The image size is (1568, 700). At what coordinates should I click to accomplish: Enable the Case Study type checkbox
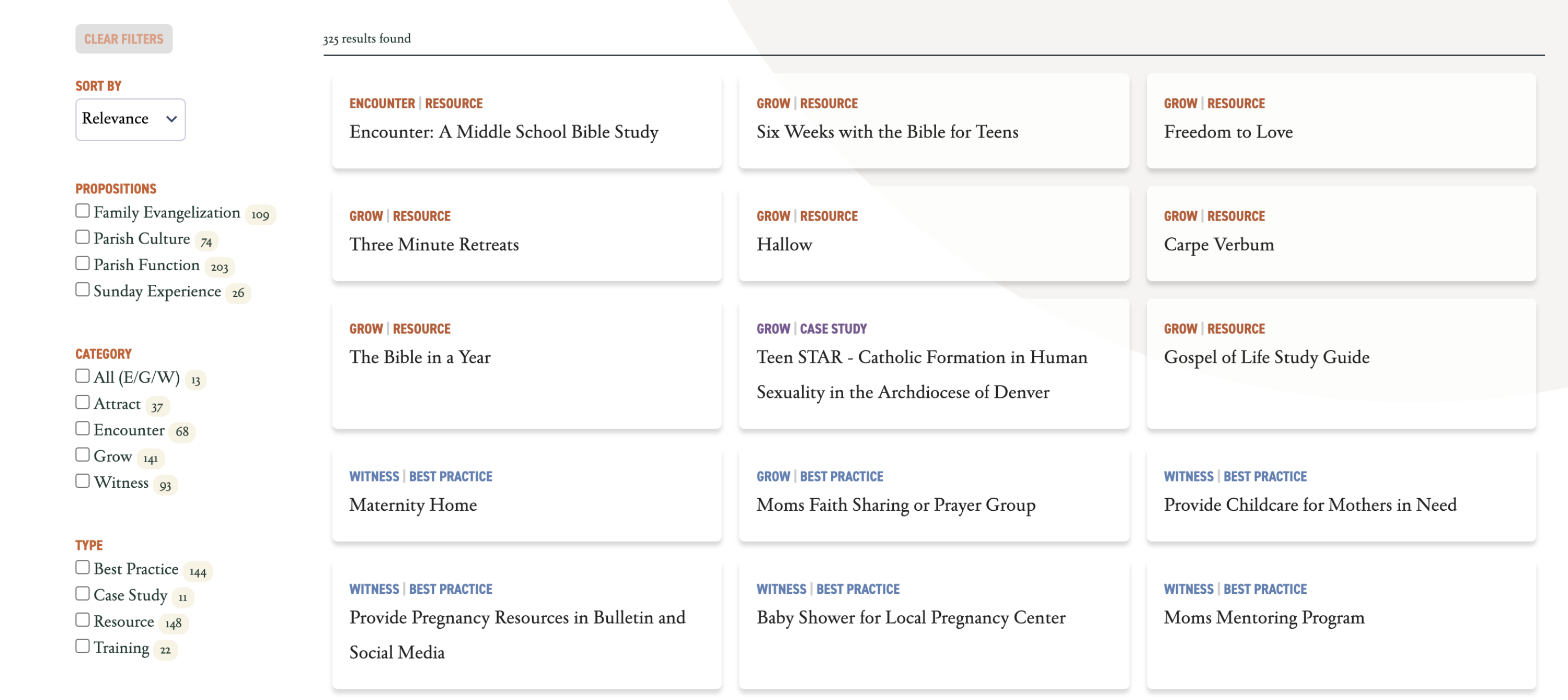click(82, 593)
